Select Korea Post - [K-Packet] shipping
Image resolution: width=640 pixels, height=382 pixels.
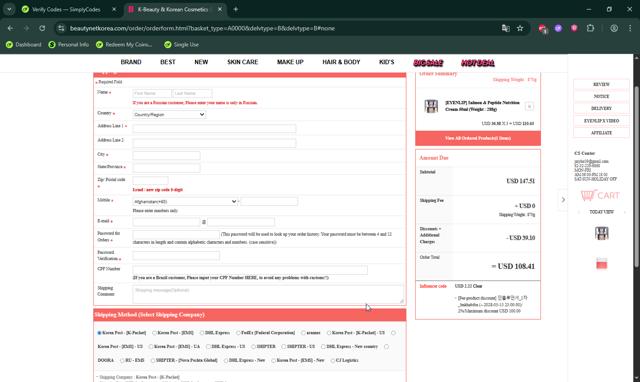(99, 333)
